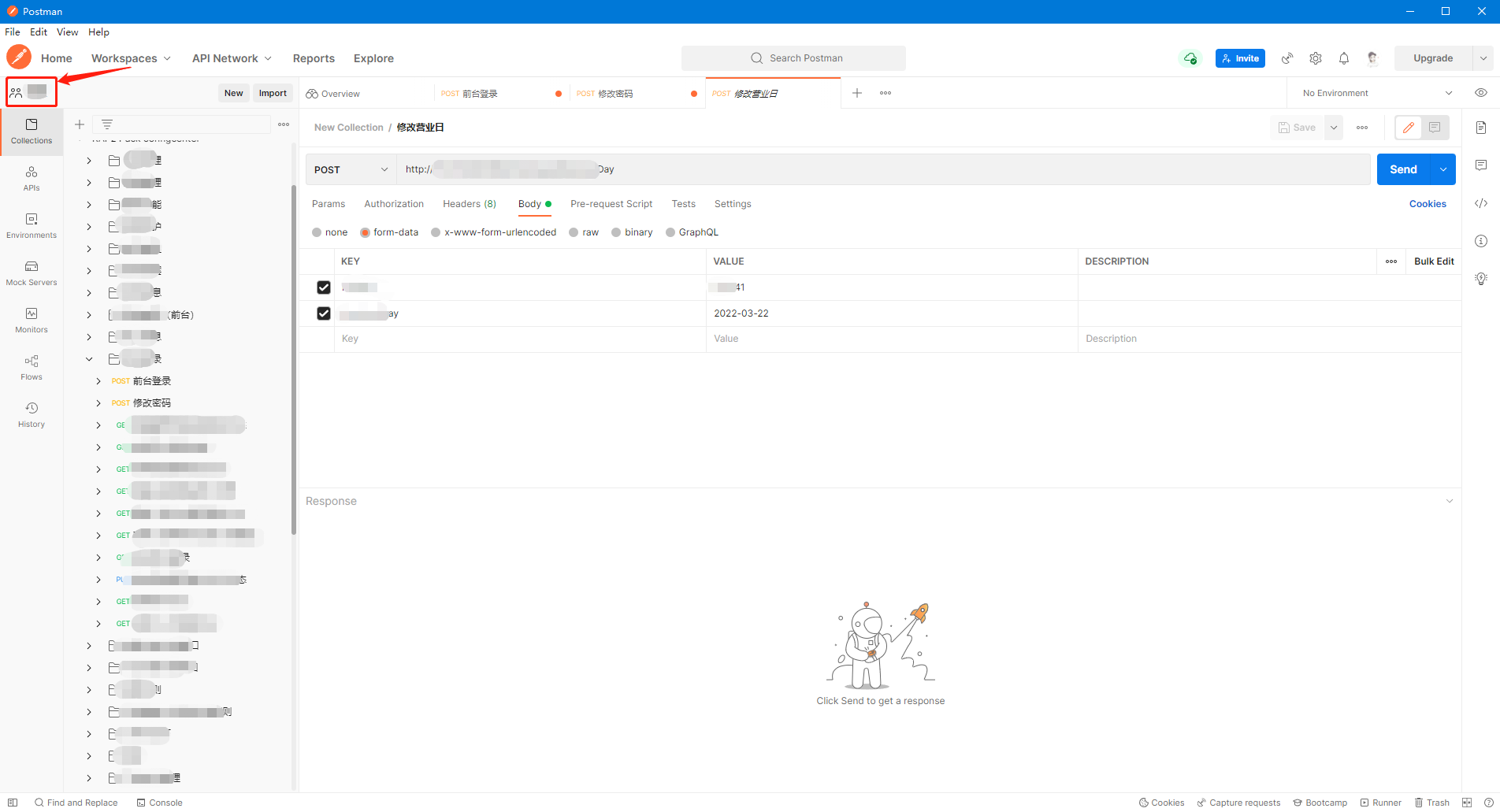Open the Cookies link under Send
1500x812 pixels.
[x=1428, y=204]
